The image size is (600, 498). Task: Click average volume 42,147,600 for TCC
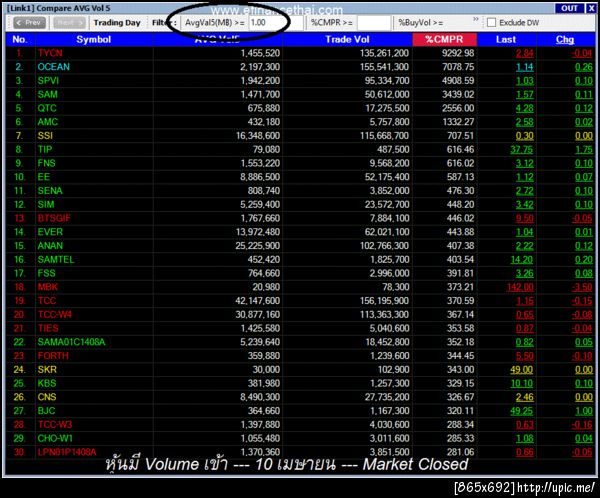pos(258,301)
